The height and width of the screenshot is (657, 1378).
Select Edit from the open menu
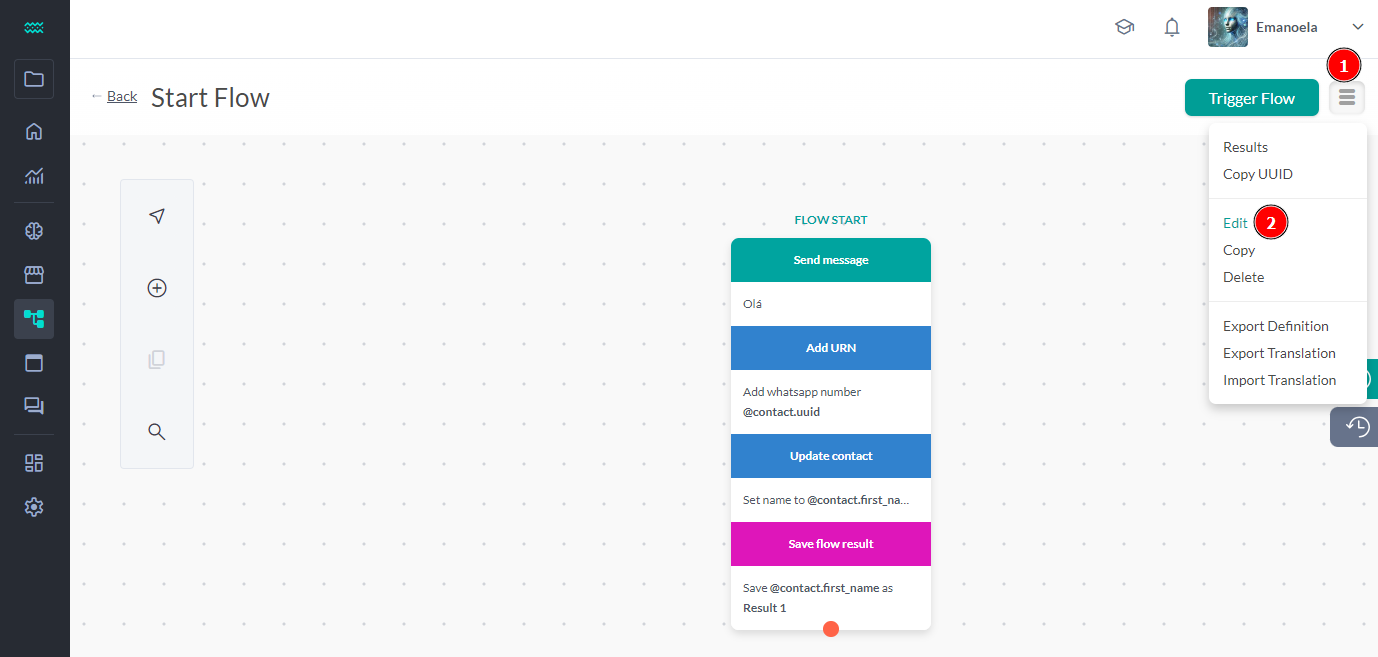click(1235, 222)
